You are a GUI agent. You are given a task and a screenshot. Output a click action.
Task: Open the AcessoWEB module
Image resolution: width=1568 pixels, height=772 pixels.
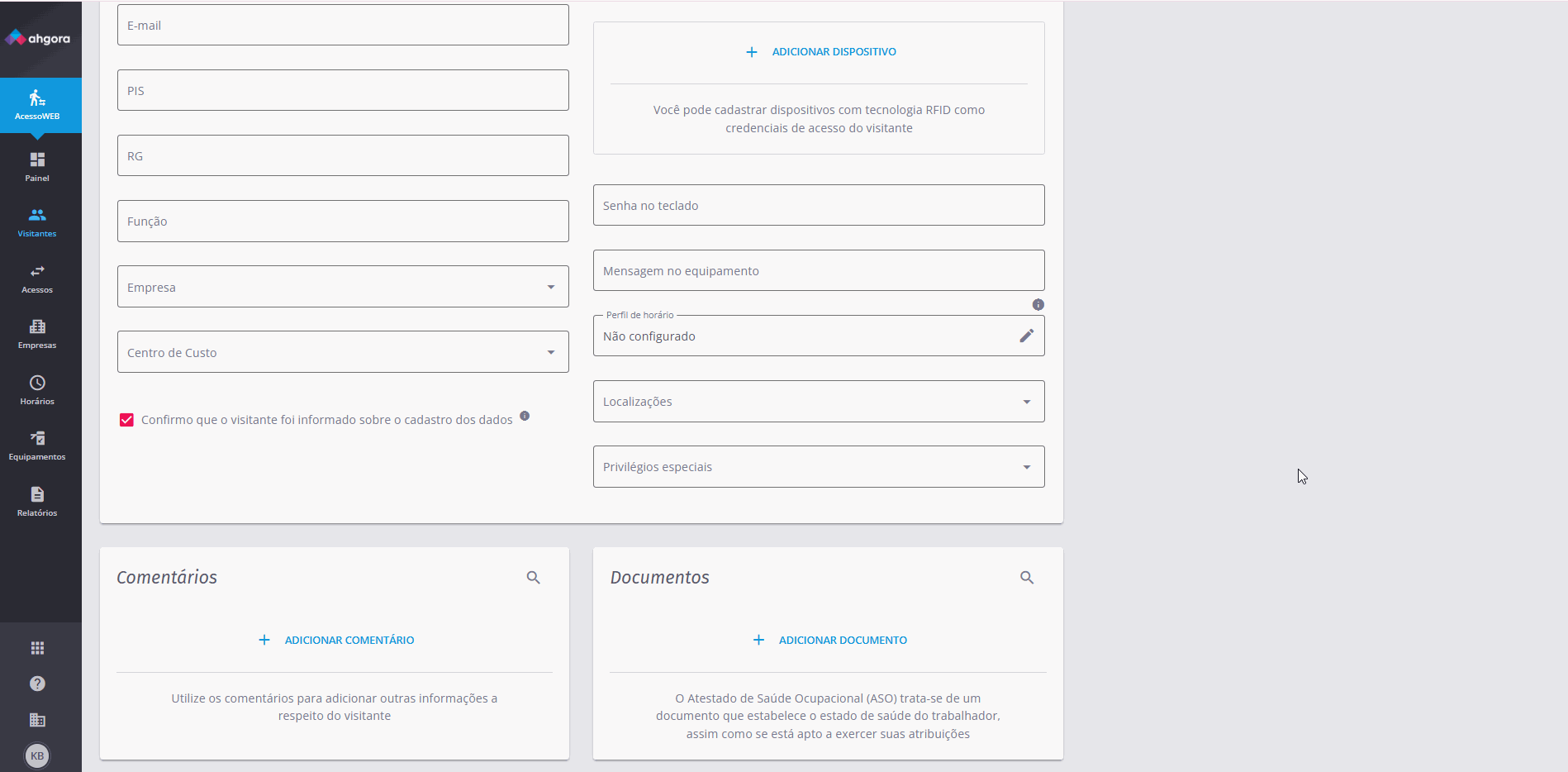coord(40,105)
